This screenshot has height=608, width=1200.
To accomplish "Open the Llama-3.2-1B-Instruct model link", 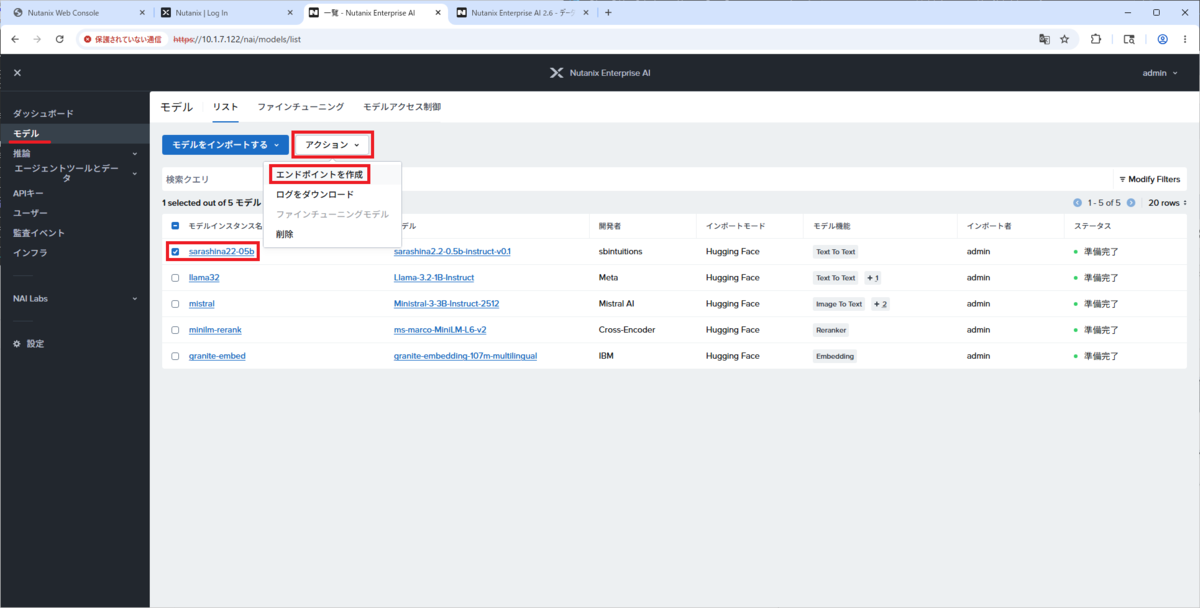I will coord(434,278).
